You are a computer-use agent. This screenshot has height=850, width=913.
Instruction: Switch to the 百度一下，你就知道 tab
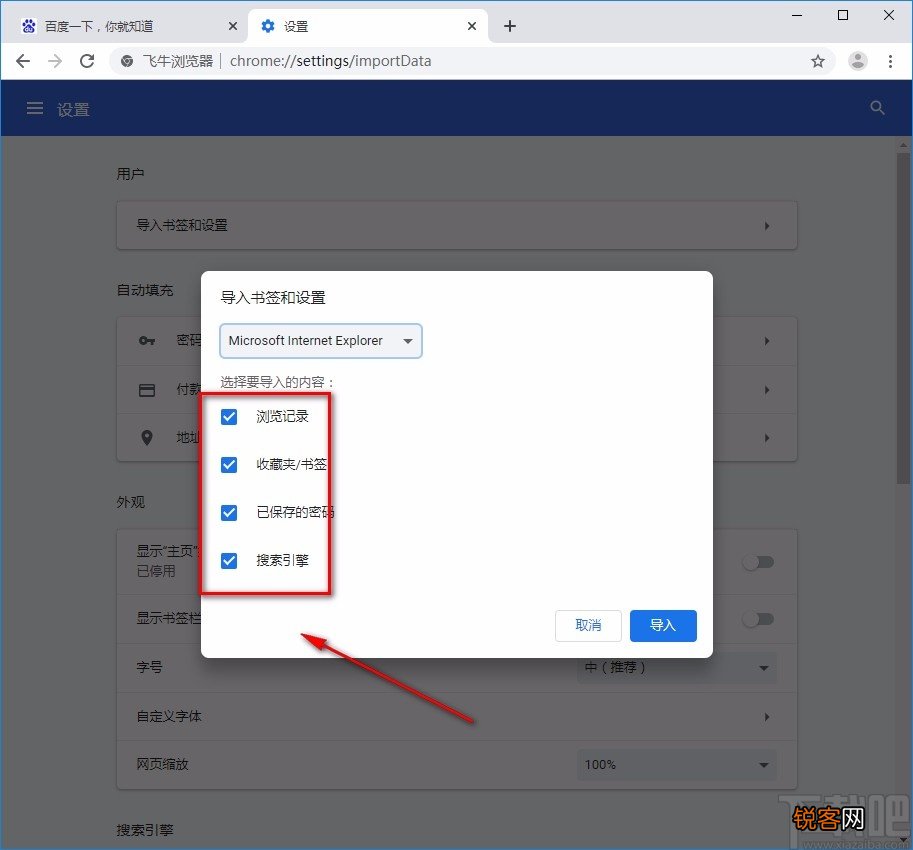click(125, 26)
